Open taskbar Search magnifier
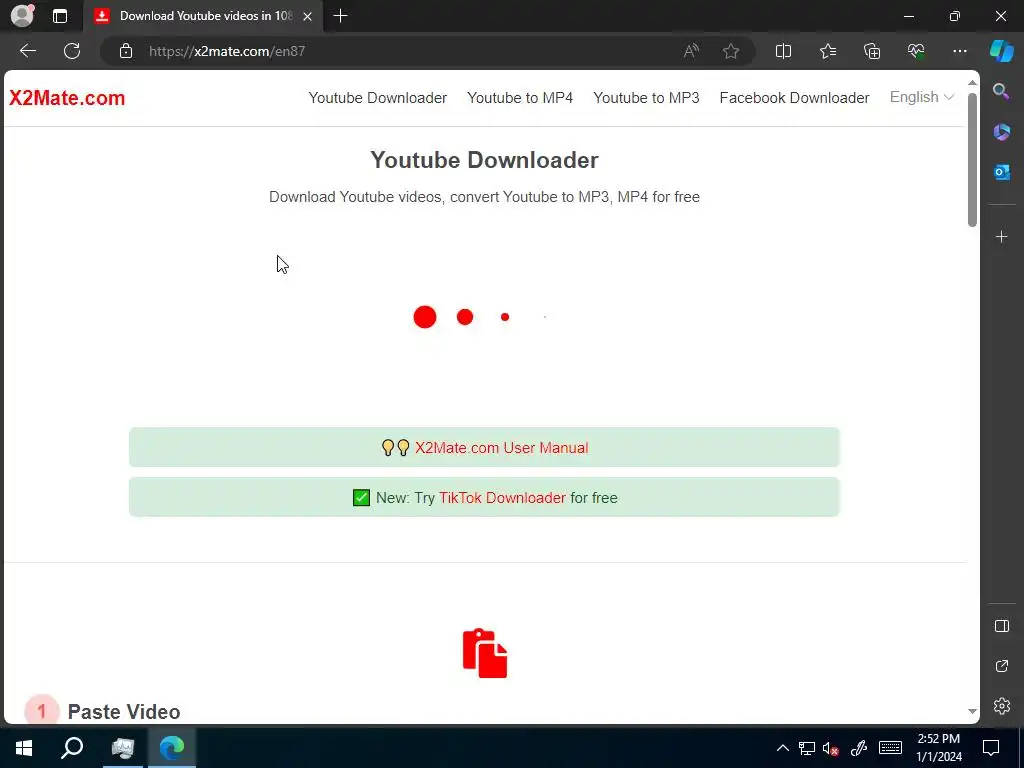This screenshot has width=1024, height=768. click(x=72, y=748)
